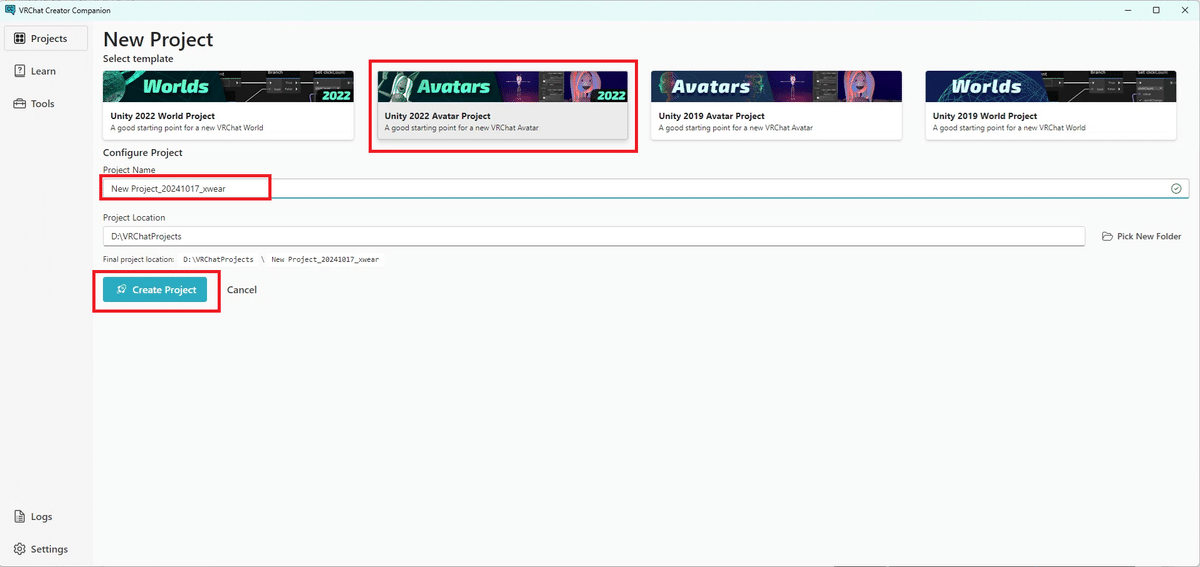
Task: Open the Tools section
Action: tap(45, 104)
